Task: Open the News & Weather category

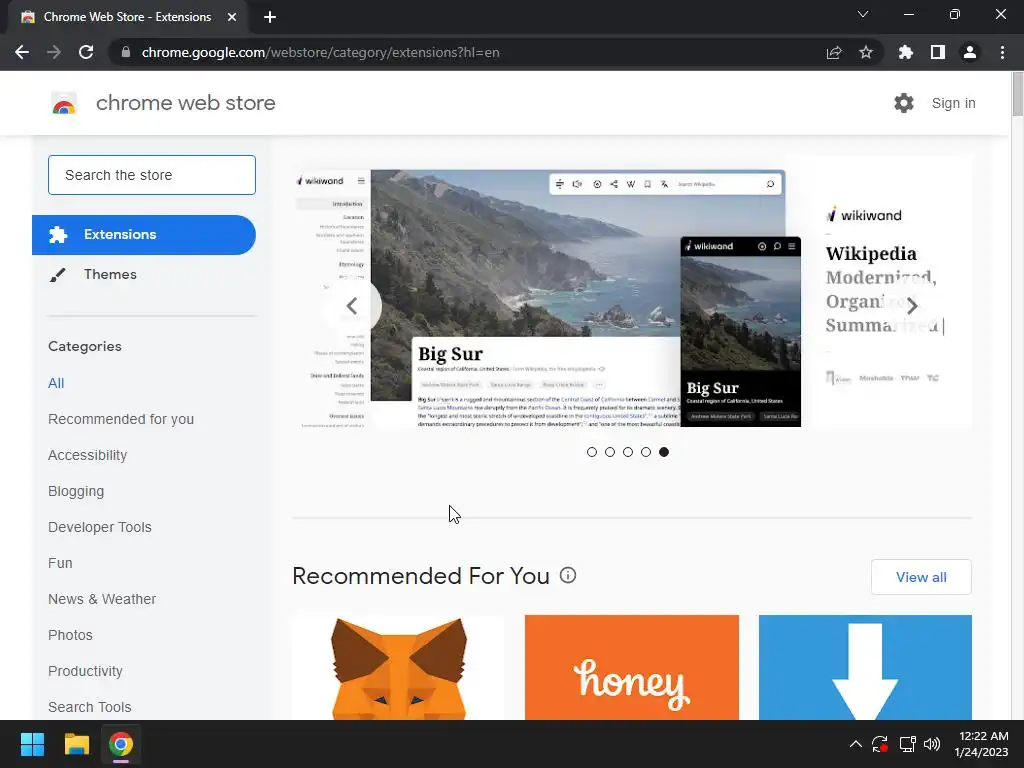Action: point(102,599)
